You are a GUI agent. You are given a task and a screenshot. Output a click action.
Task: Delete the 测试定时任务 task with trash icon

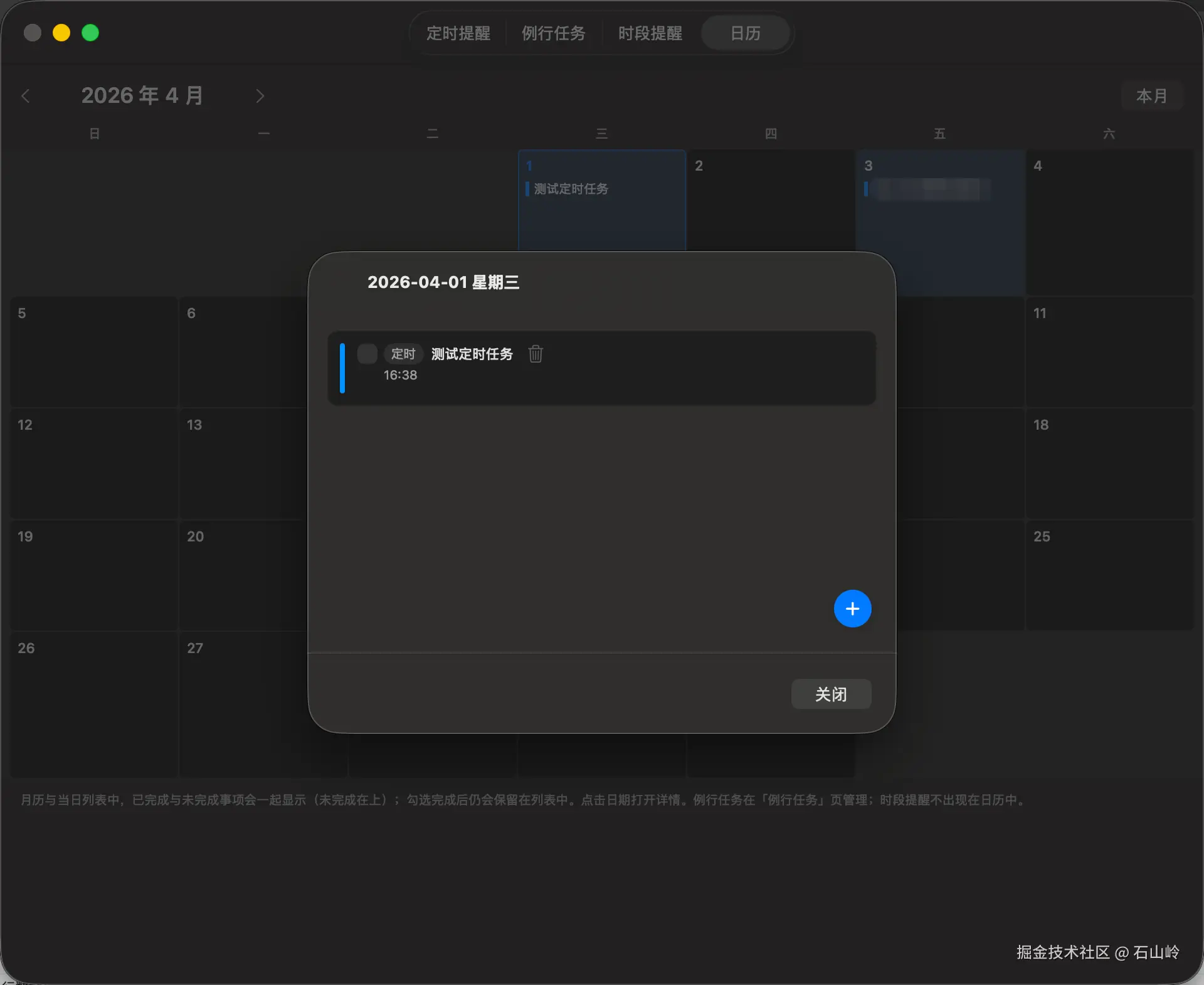(x=536, y=354)
